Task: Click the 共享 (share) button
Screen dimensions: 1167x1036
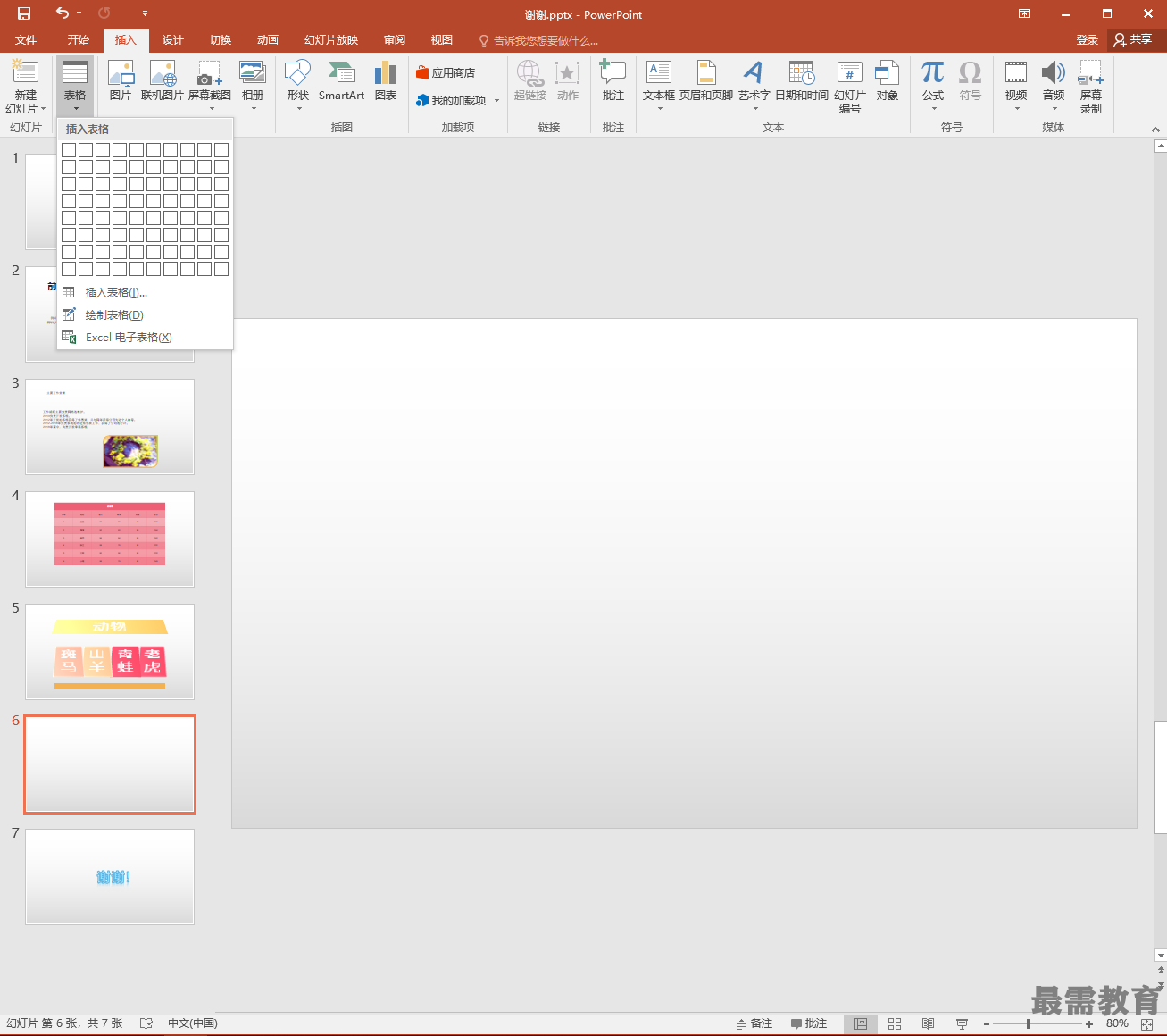Action: 1134,39
